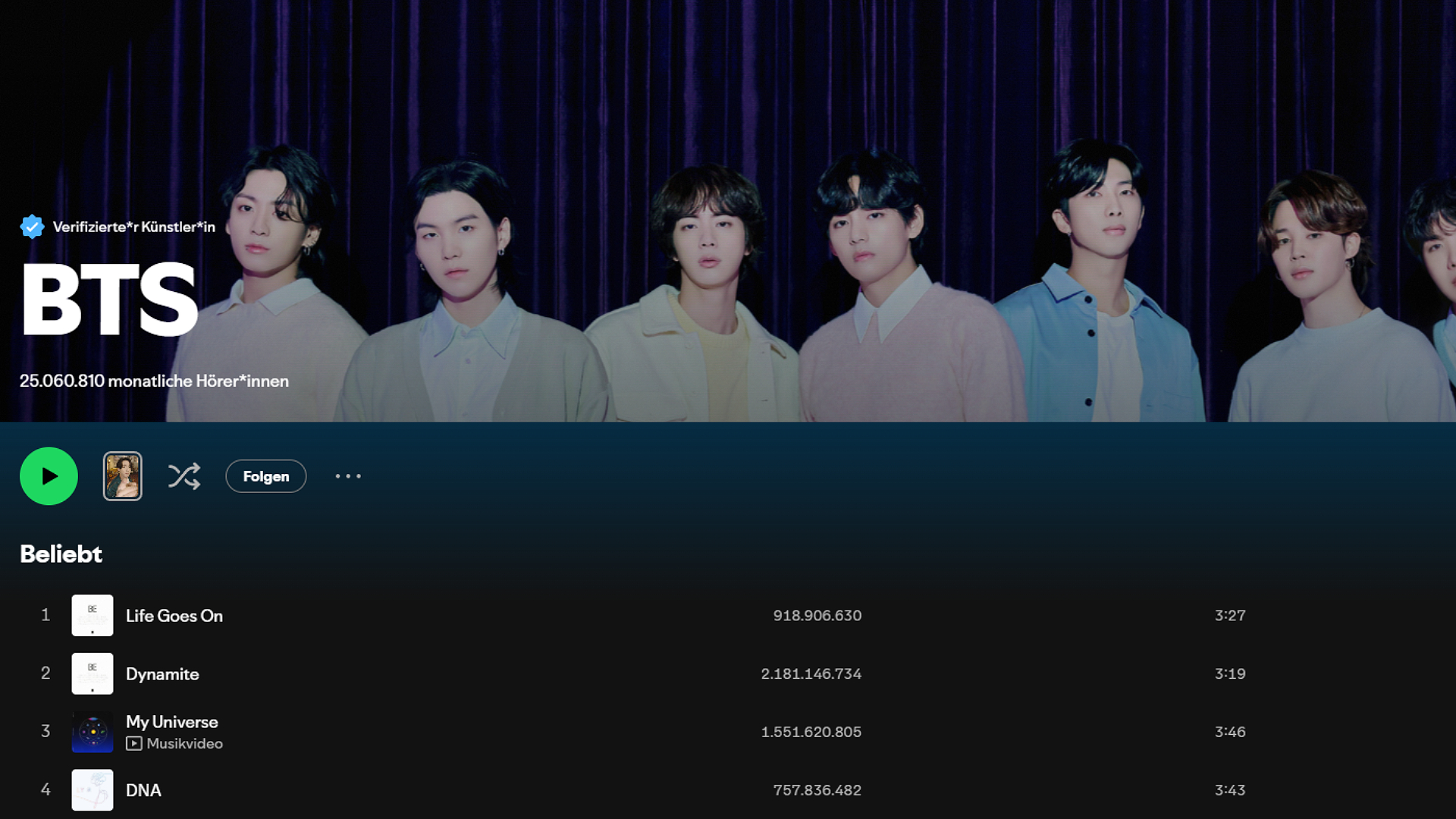
Task: Click the Dynamite album cover
Action: (x=93, y=673)
